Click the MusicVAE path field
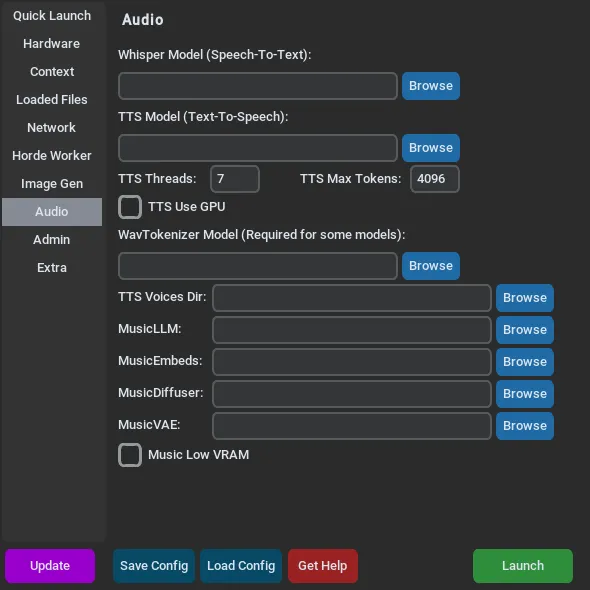 [352, 426]
